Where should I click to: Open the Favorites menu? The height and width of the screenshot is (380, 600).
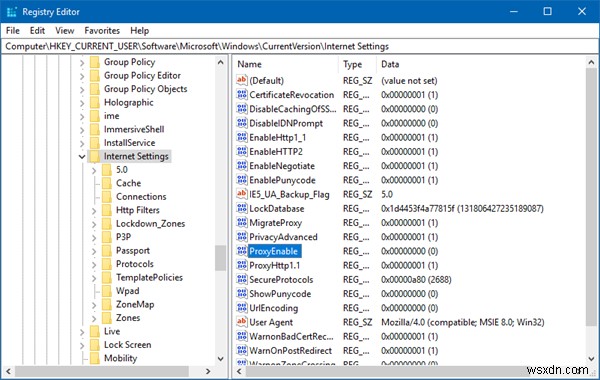tap(102, 31)
